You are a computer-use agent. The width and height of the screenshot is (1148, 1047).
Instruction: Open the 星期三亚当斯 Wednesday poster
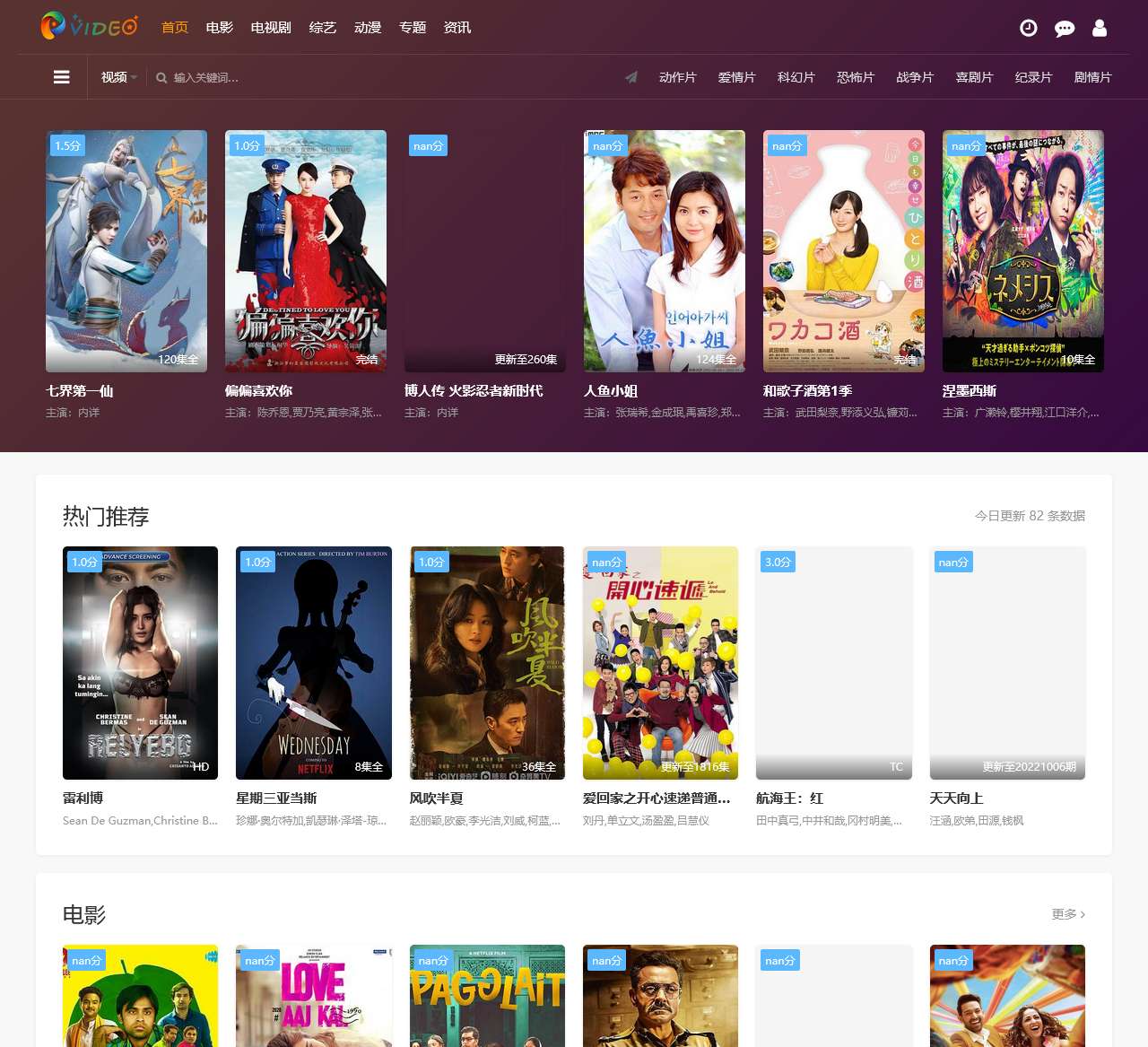coord(314,663)
